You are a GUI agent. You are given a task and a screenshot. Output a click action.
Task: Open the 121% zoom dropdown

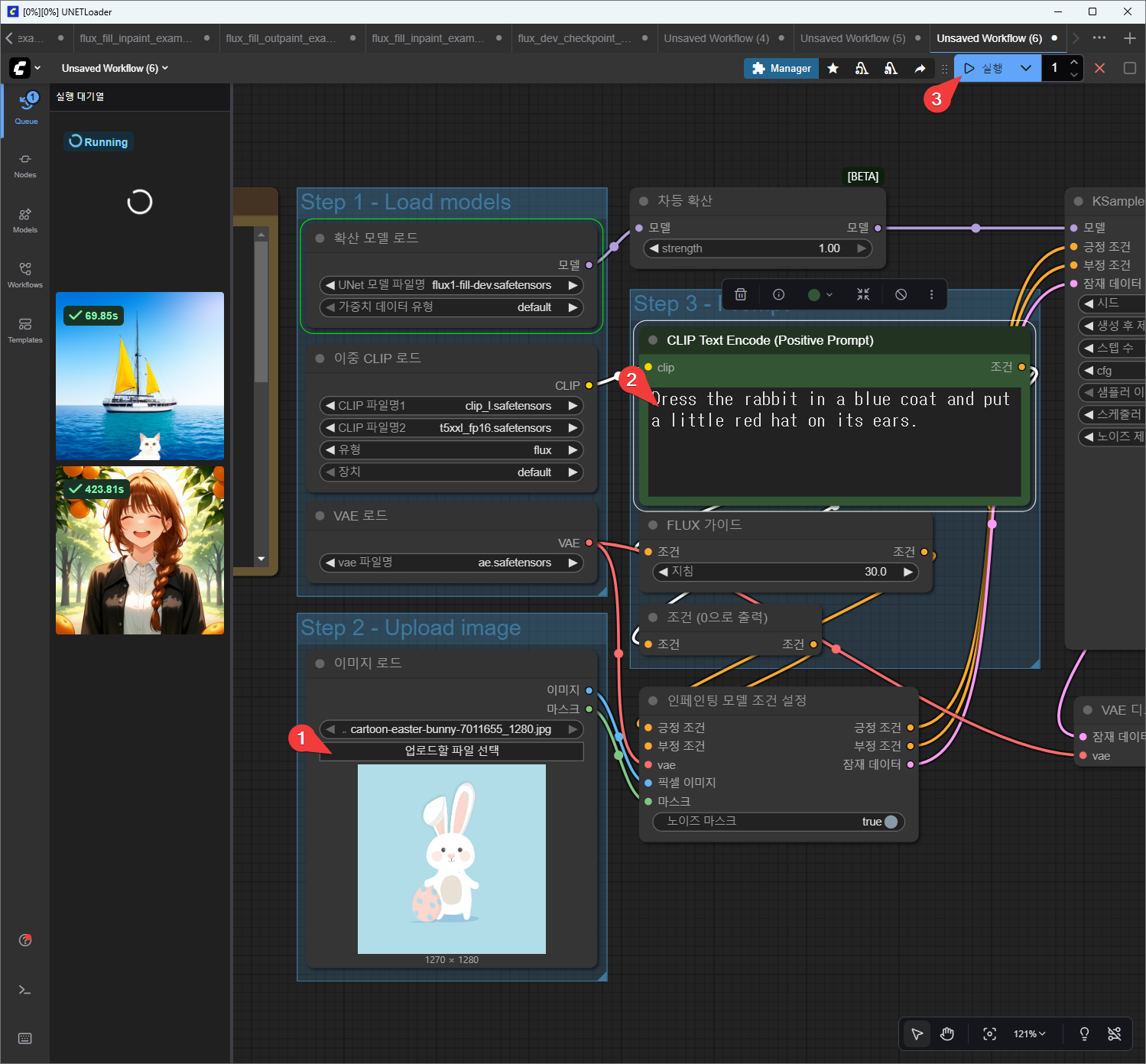click(x=1029, y=1034)
